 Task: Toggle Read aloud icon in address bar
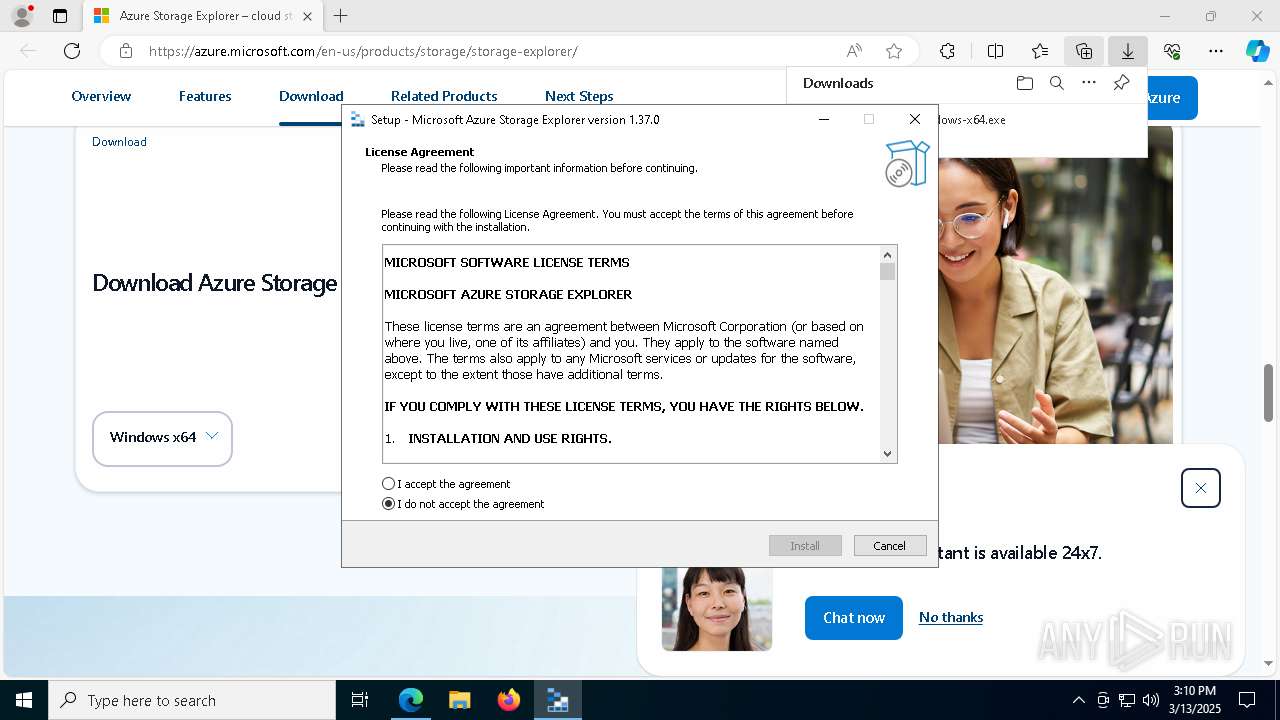(854, 51)
